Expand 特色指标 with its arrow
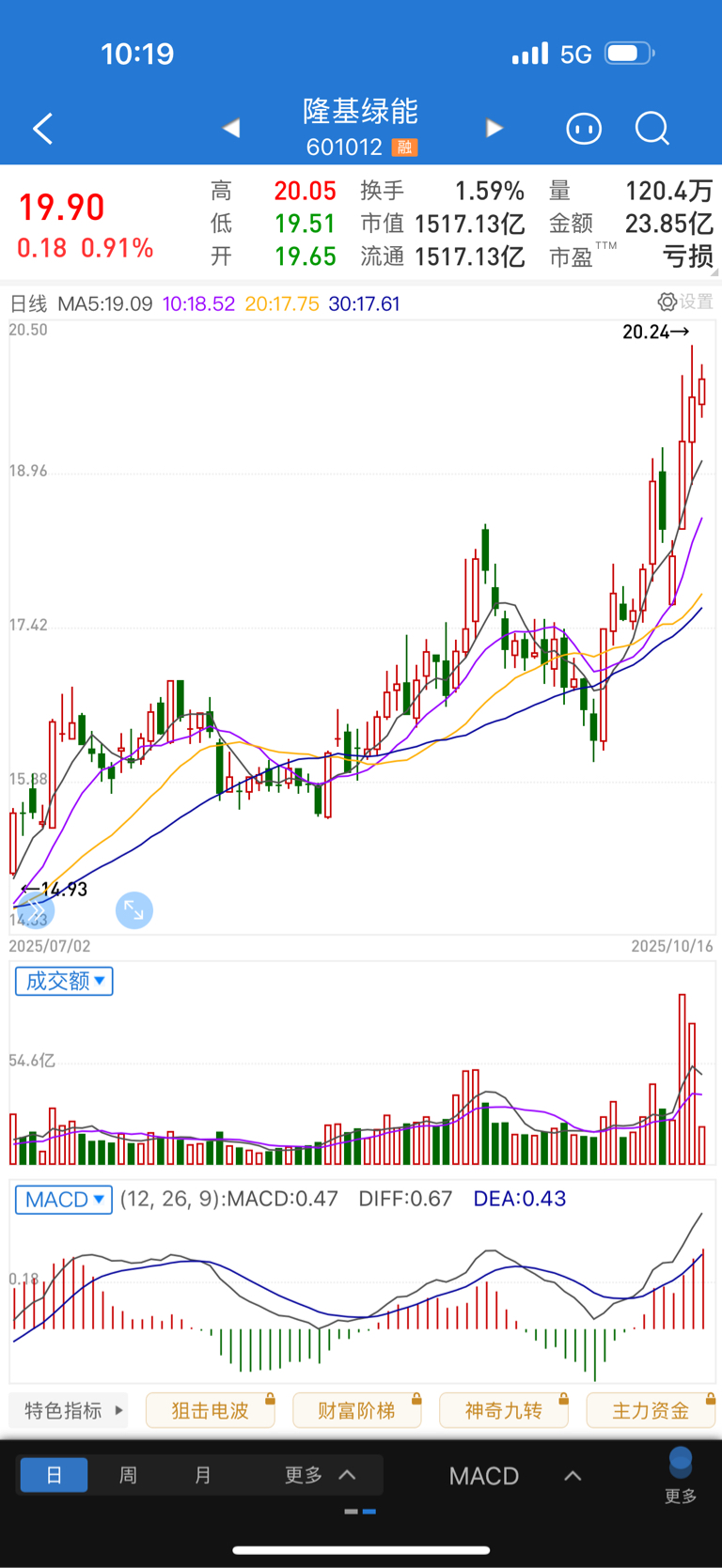 tap(69, 1410)
